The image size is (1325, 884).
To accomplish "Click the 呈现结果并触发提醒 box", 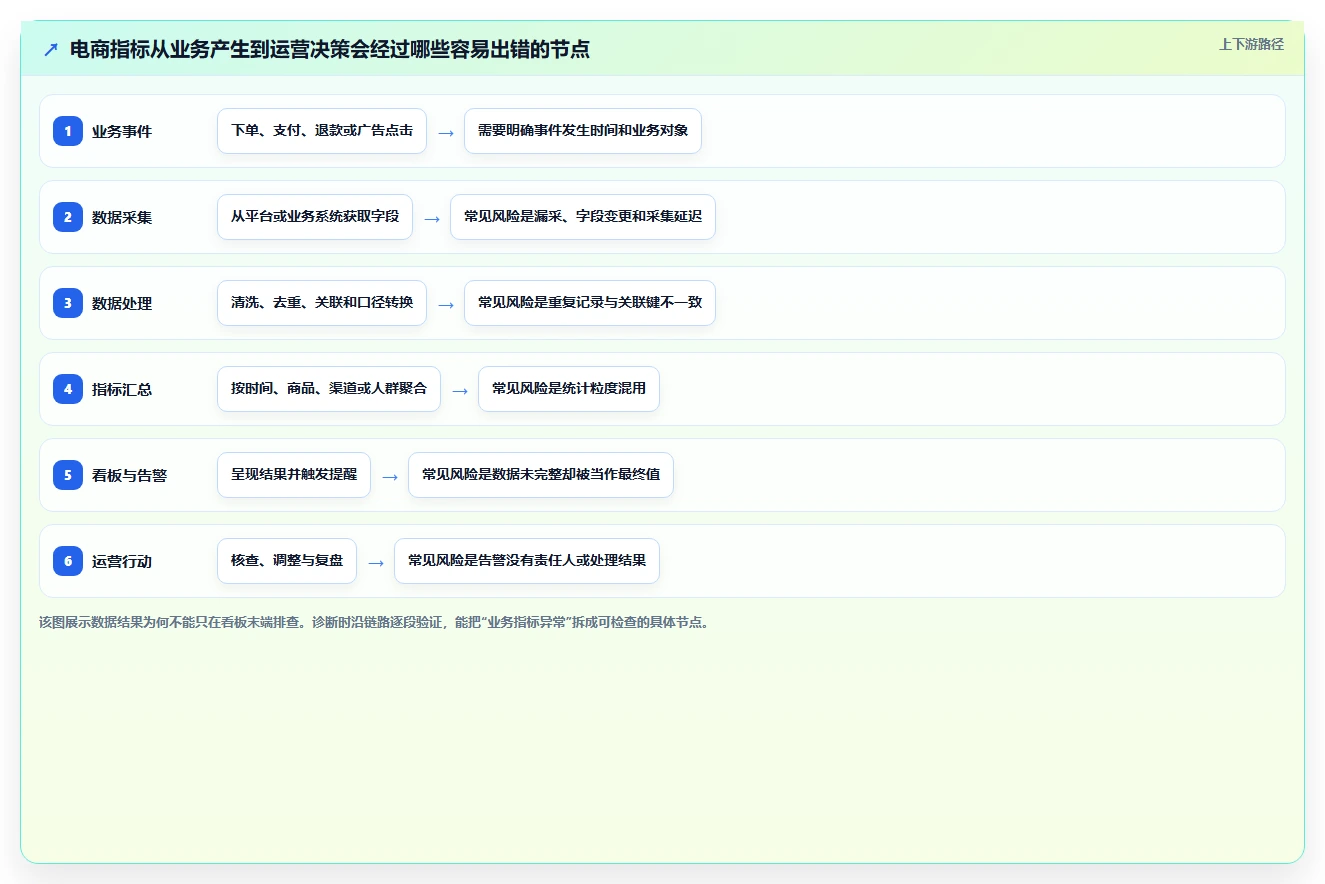I will (x=294, y=475).
